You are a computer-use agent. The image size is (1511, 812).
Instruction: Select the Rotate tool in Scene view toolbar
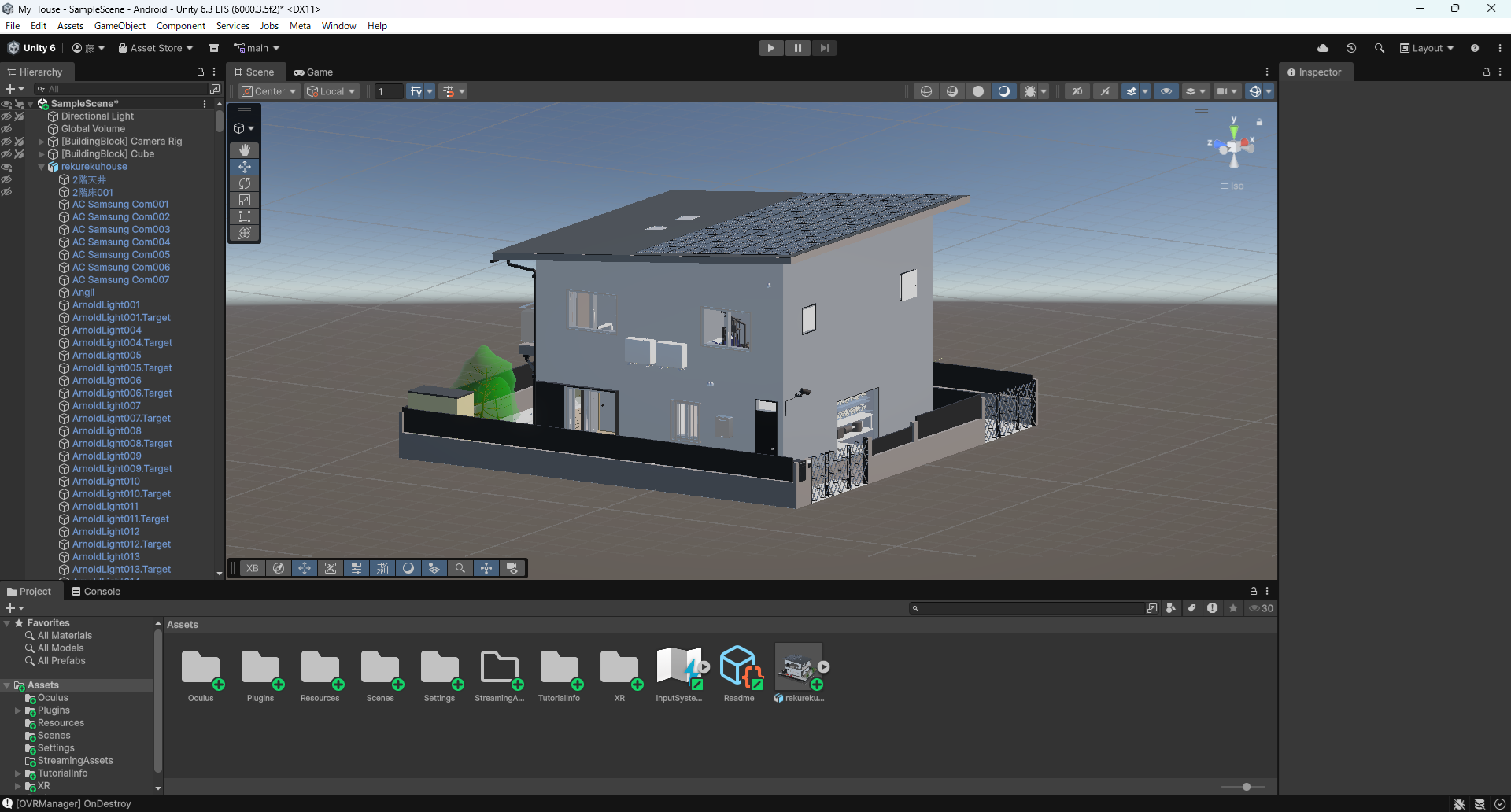pos(244,183)
